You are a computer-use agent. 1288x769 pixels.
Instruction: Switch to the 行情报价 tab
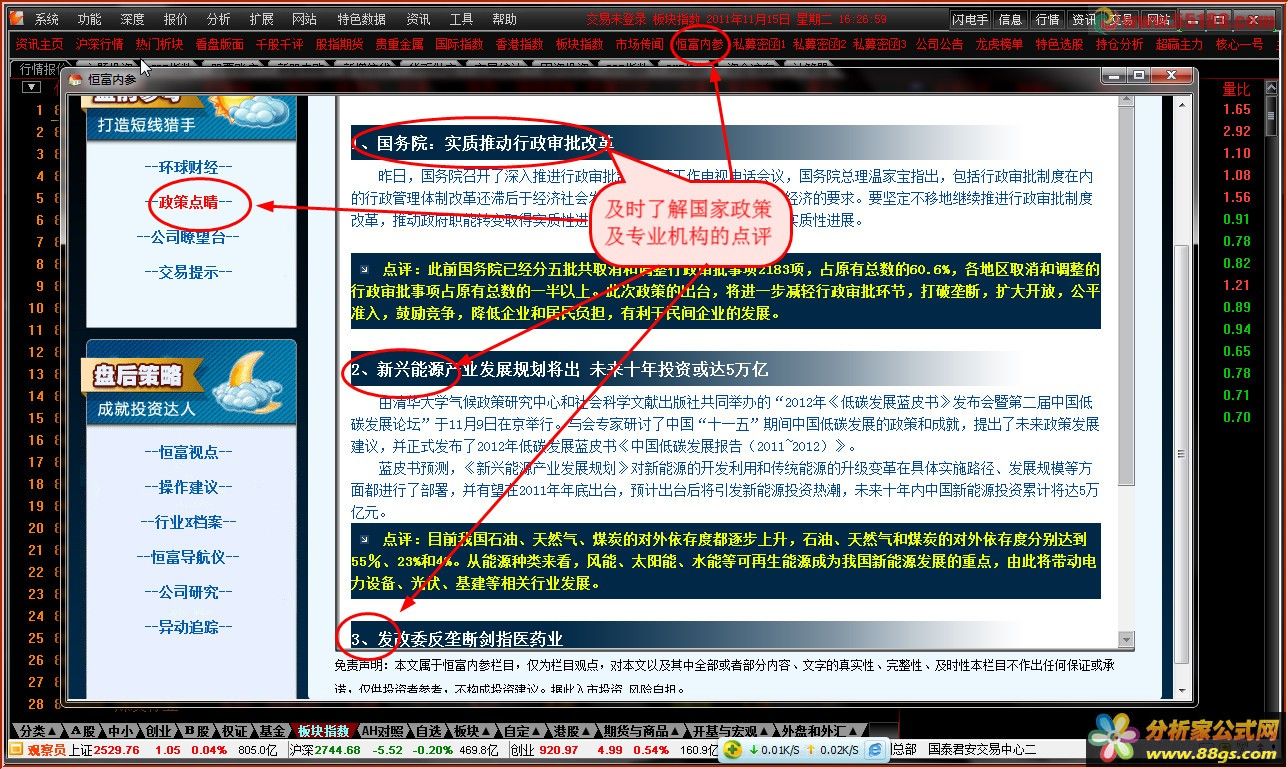(40, 69)
